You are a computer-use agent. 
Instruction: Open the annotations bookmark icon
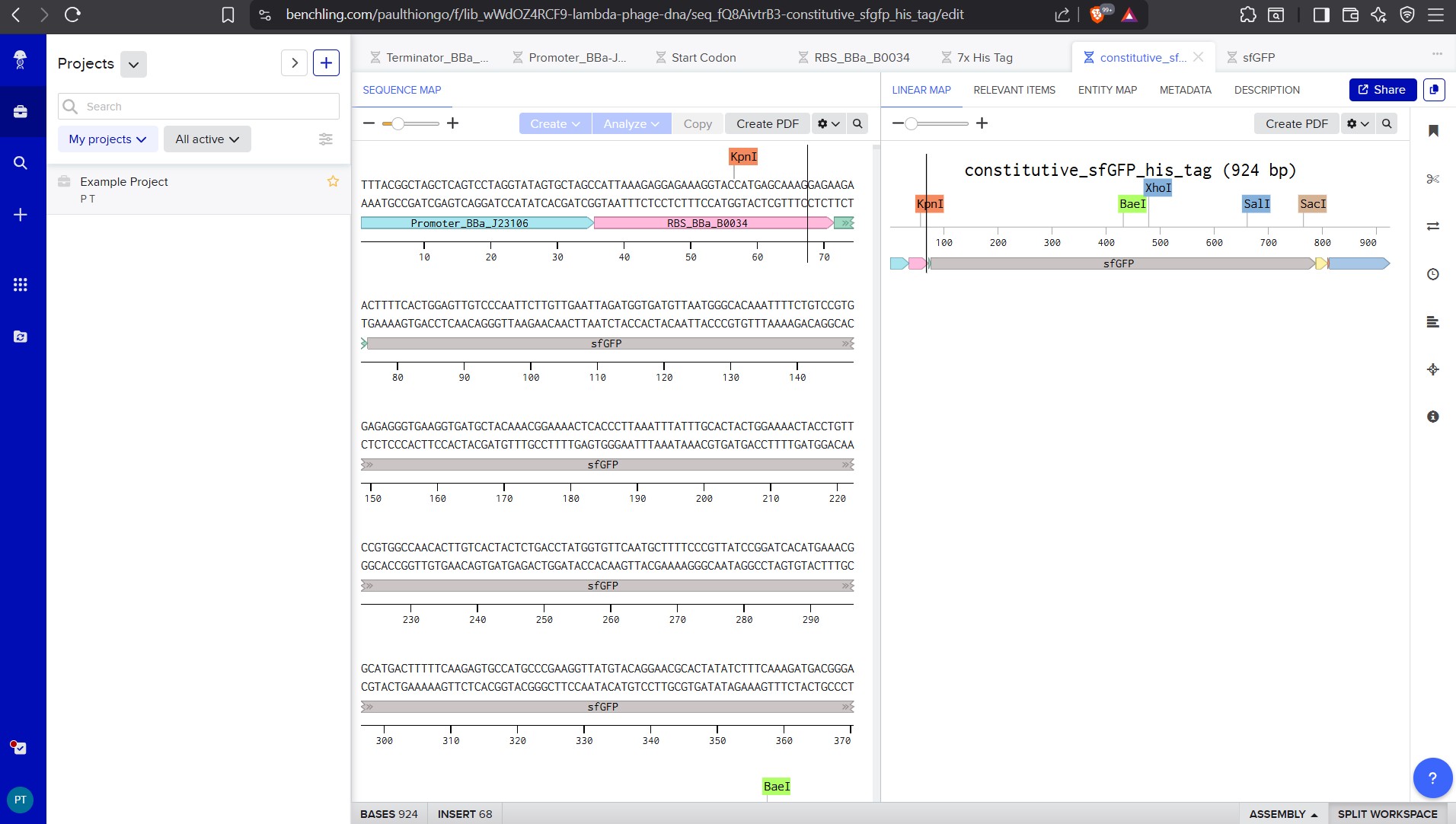(1433, 131)
